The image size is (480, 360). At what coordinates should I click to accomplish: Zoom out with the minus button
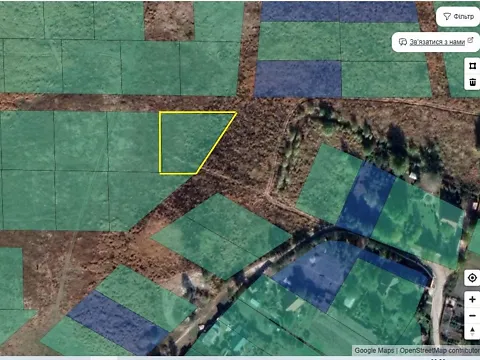[472, 315]
